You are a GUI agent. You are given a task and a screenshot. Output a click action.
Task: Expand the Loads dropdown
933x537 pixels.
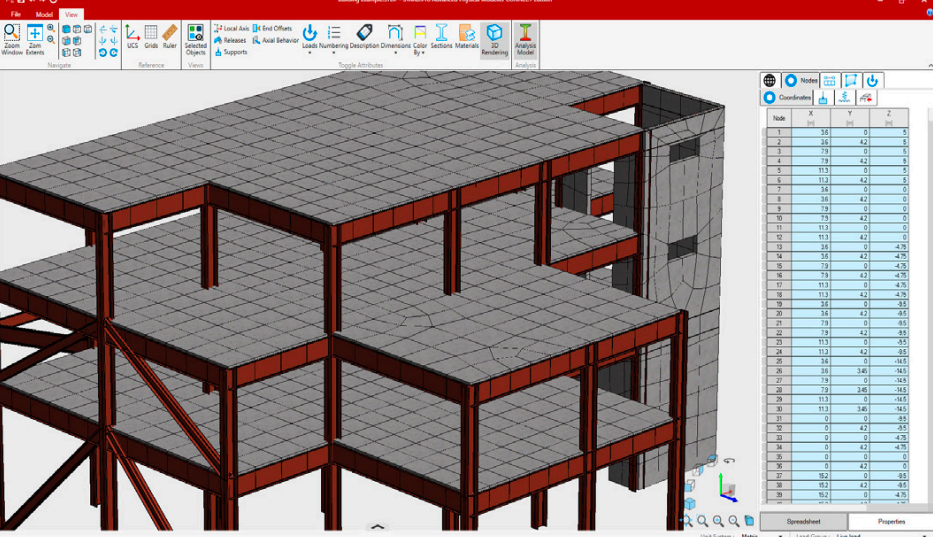point(310,38)
